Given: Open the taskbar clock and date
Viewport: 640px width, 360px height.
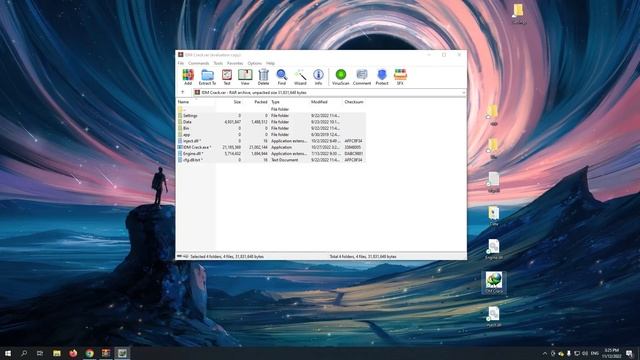Looking at the screenshot, I should tap(611, 353).
